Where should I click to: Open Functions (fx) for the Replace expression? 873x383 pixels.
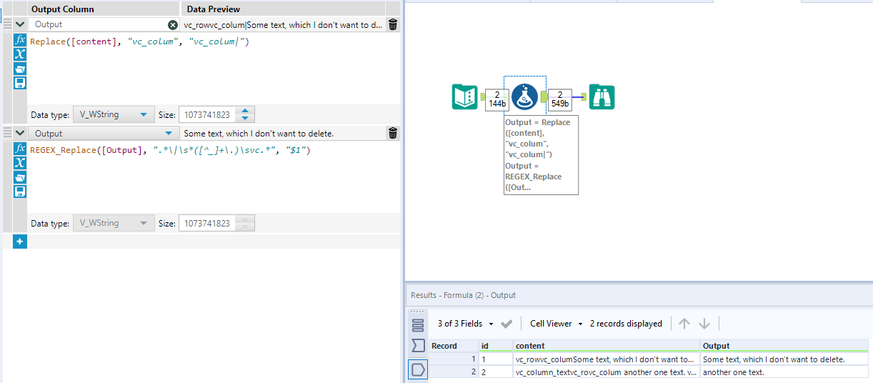[20, 40]
